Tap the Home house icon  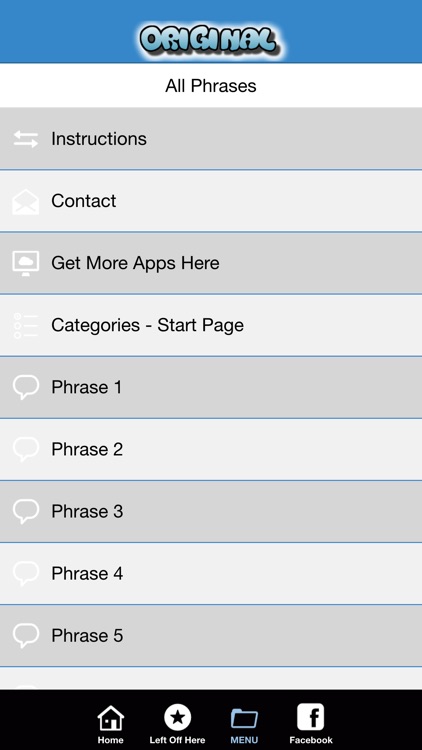pos(111,718)
